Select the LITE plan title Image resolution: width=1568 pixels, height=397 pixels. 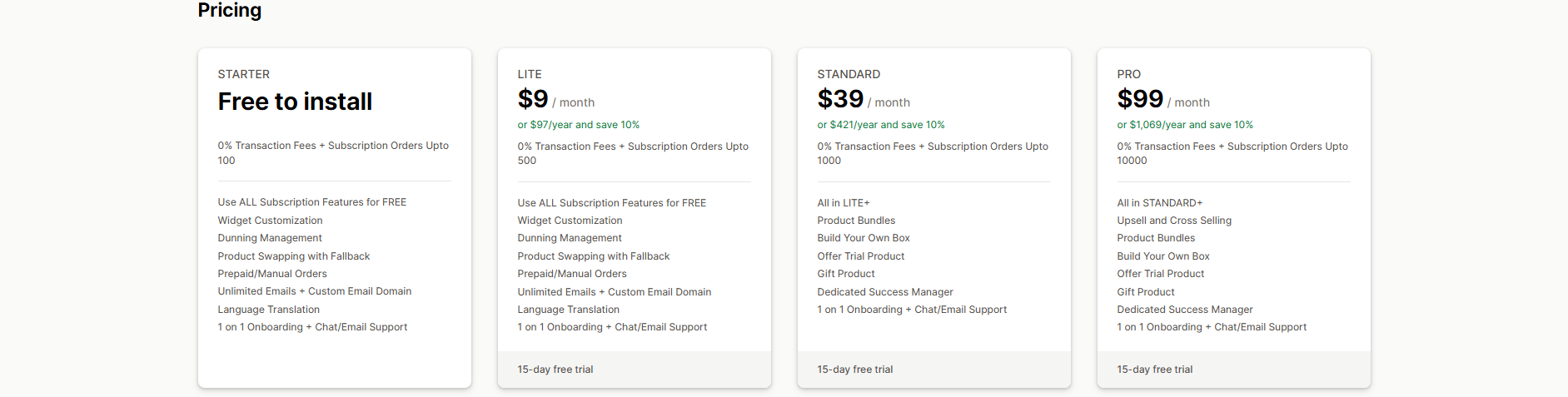(530, 74)
